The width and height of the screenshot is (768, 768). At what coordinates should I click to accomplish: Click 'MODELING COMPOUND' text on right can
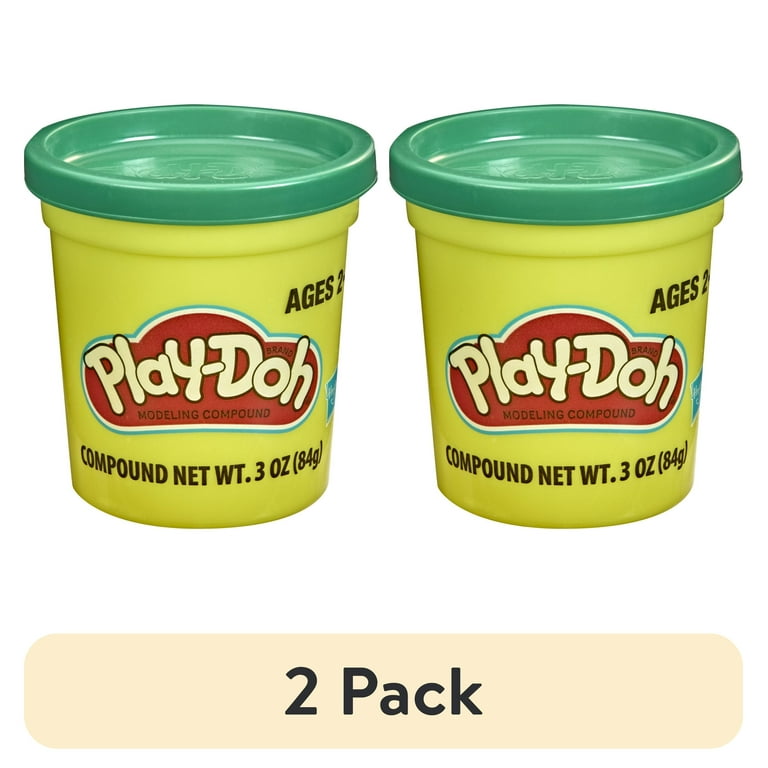[x=569, y=414]
